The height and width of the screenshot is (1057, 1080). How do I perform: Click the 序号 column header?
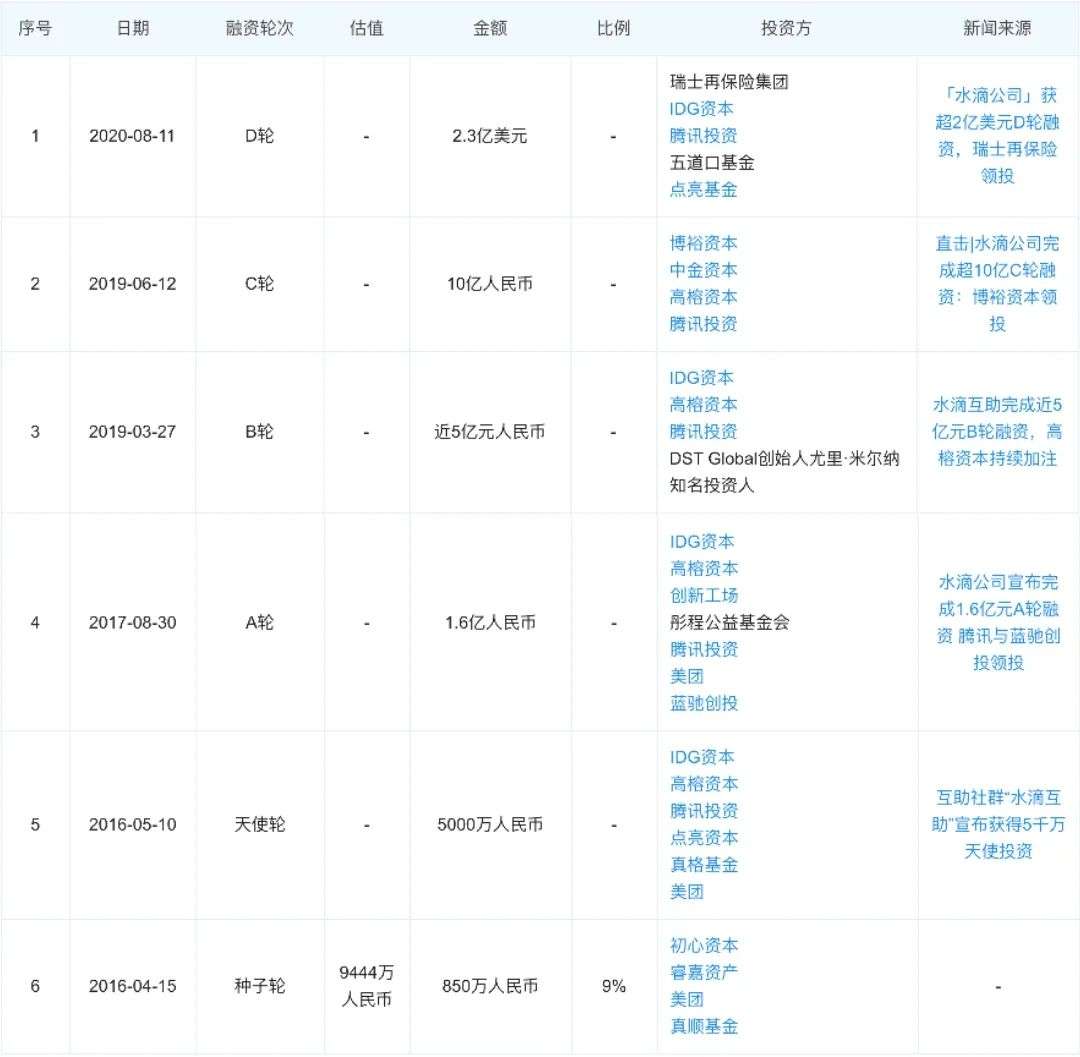point(34,28)
